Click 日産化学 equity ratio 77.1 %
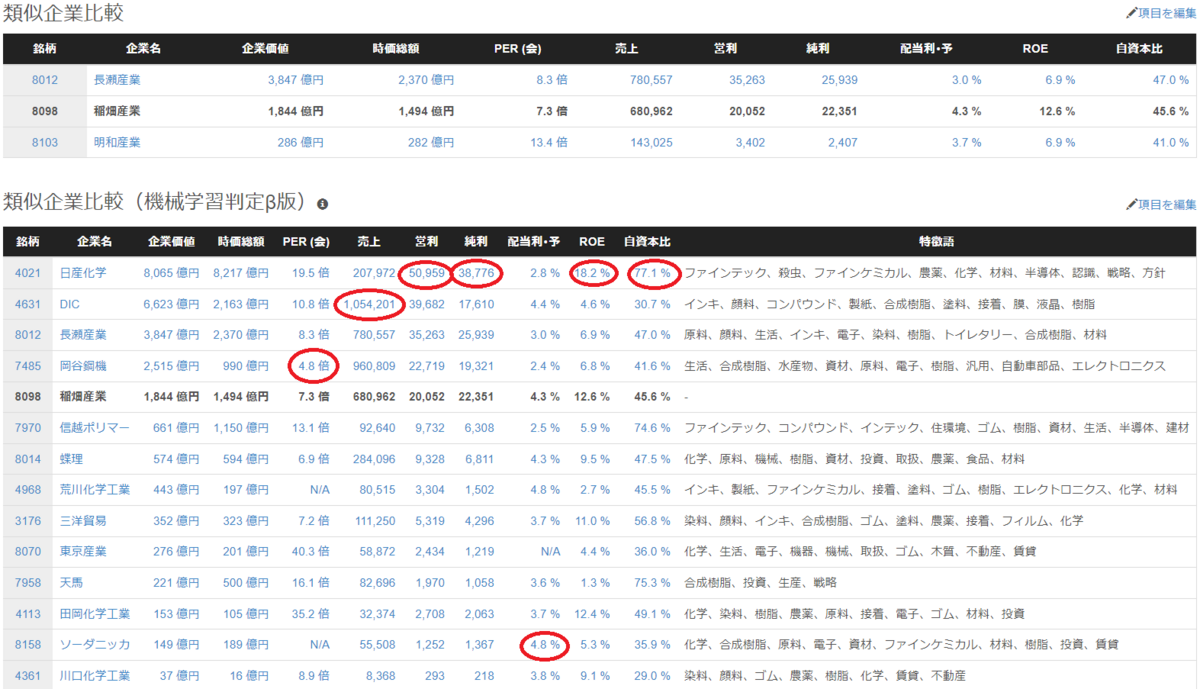Image resolution: width=1200 pixels, height=689 pixels. (653, 272)
